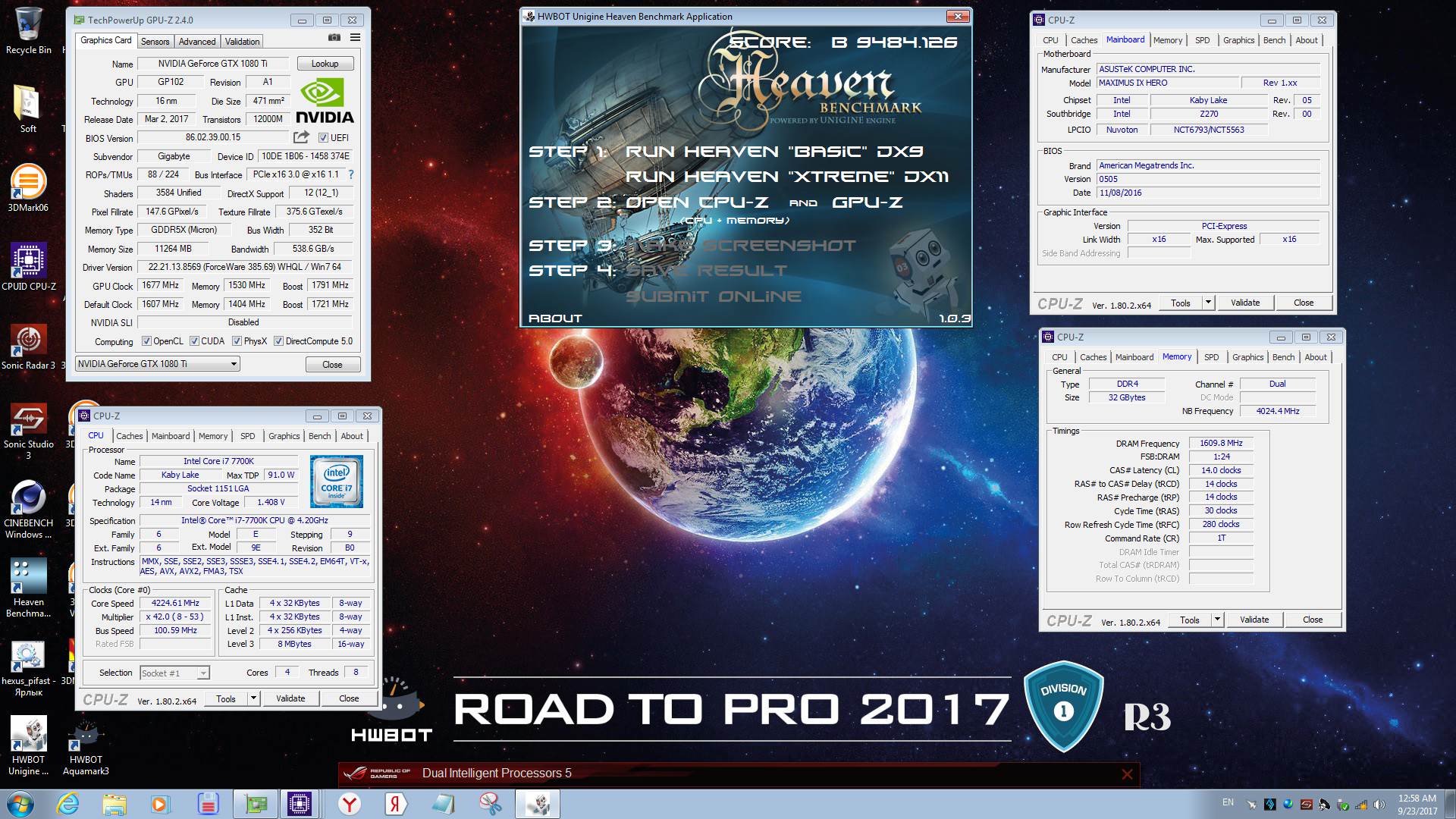Open SPD tab in CPU-Z Mainboard window
This screenshot has width=1456, height=819.
click(x=1202, y=40)
